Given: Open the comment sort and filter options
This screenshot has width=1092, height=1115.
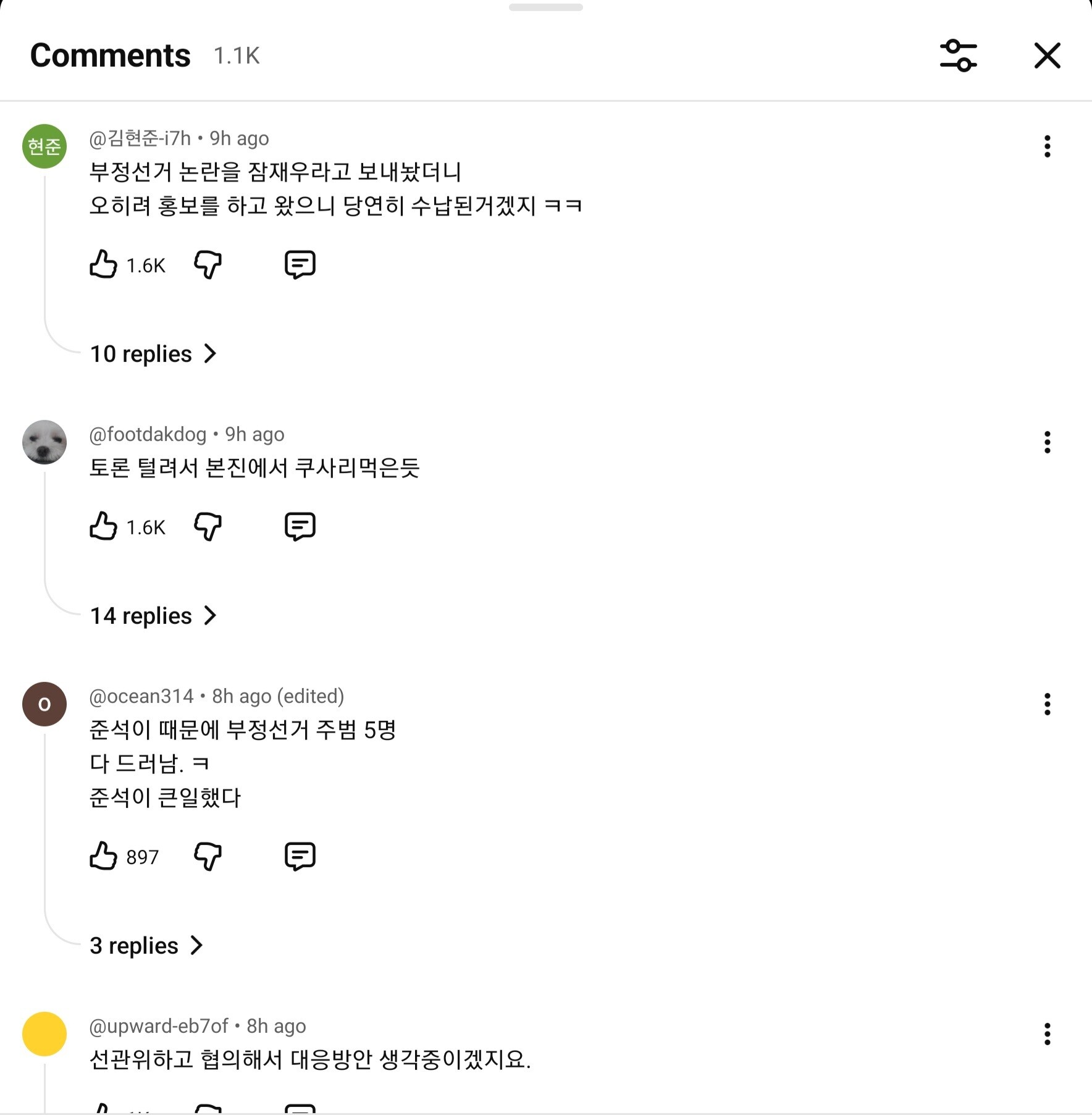Looking at the screenshot, I should (958, 56).
